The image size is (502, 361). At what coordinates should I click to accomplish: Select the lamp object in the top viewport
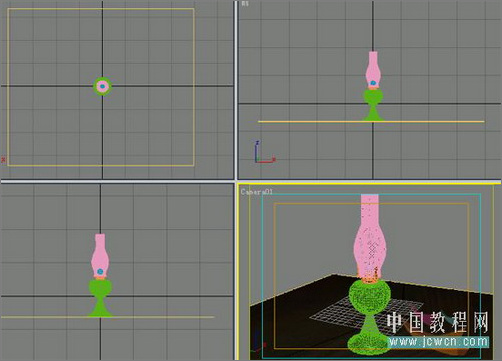click(x=102, y=86)
